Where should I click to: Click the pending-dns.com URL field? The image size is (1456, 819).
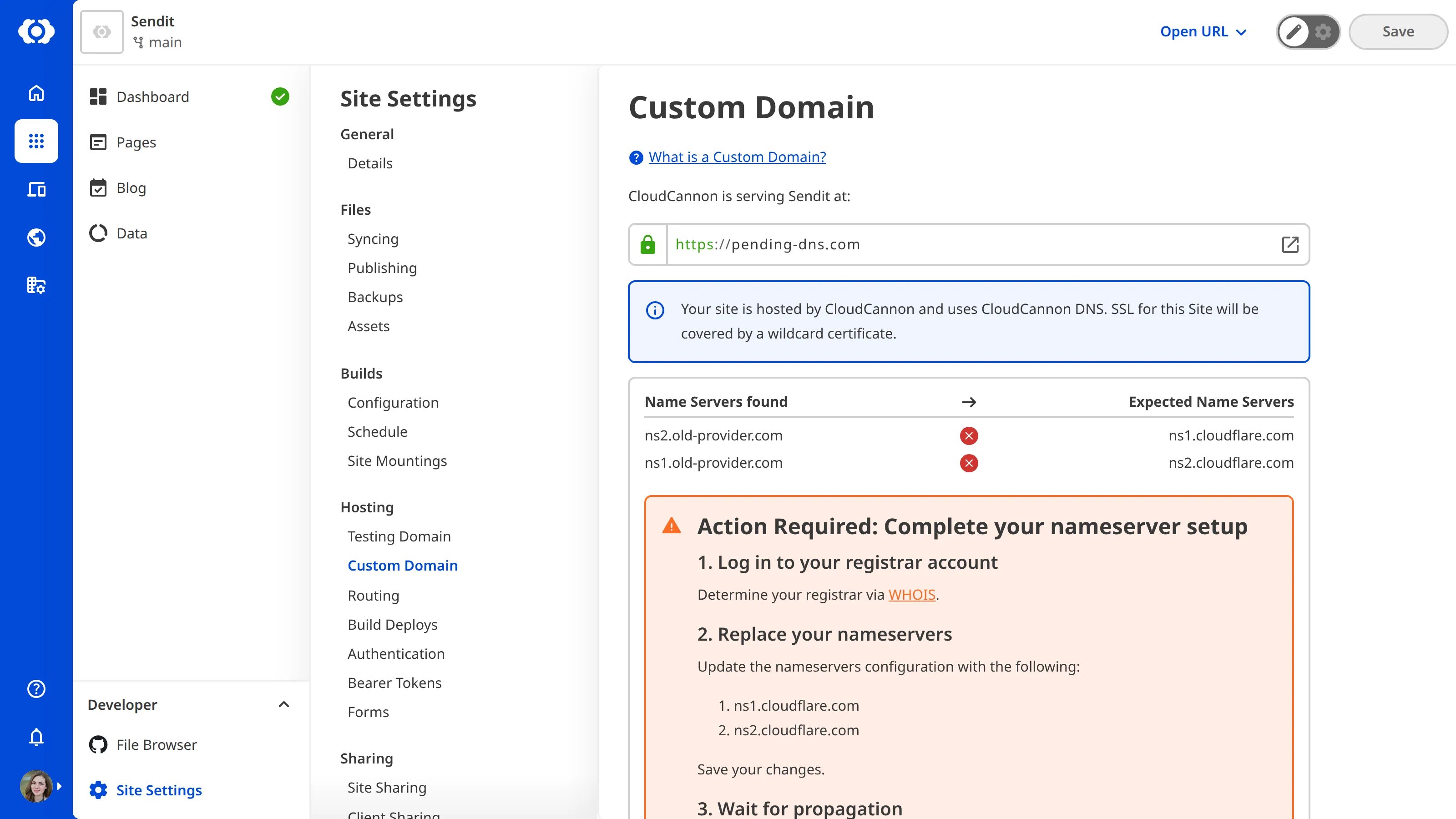pos(969,244)
